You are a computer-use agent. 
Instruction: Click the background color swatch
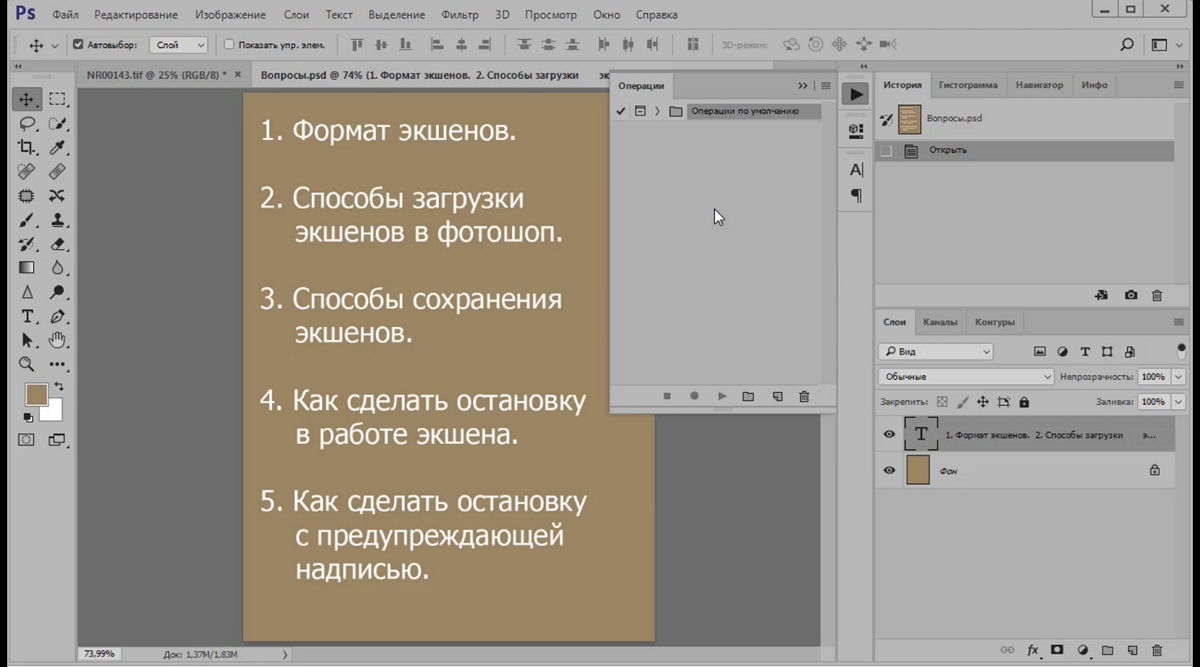53,412
